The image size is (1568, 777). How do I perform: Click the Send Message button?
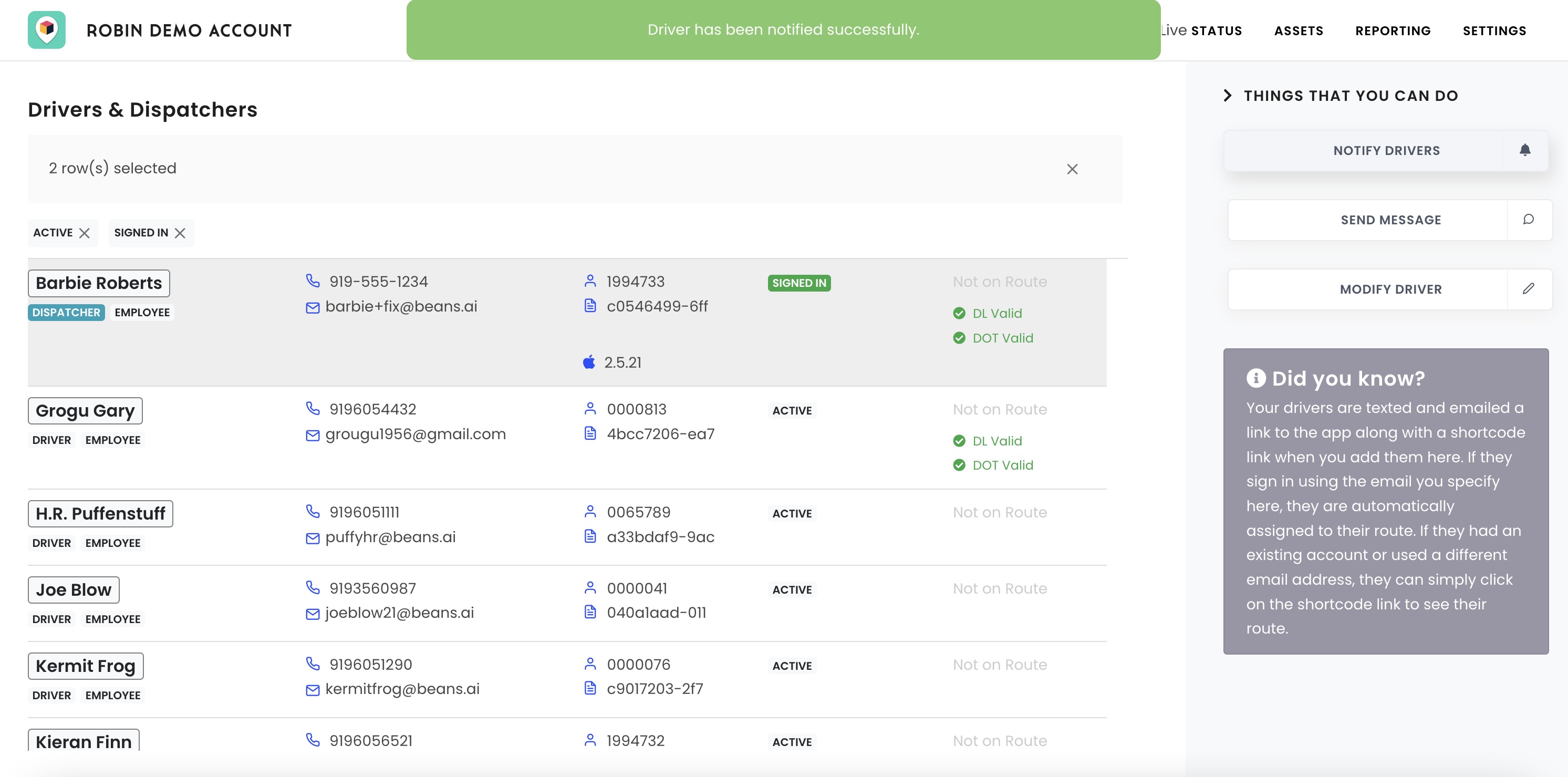pyautogui.click(x=1390, y=220)
